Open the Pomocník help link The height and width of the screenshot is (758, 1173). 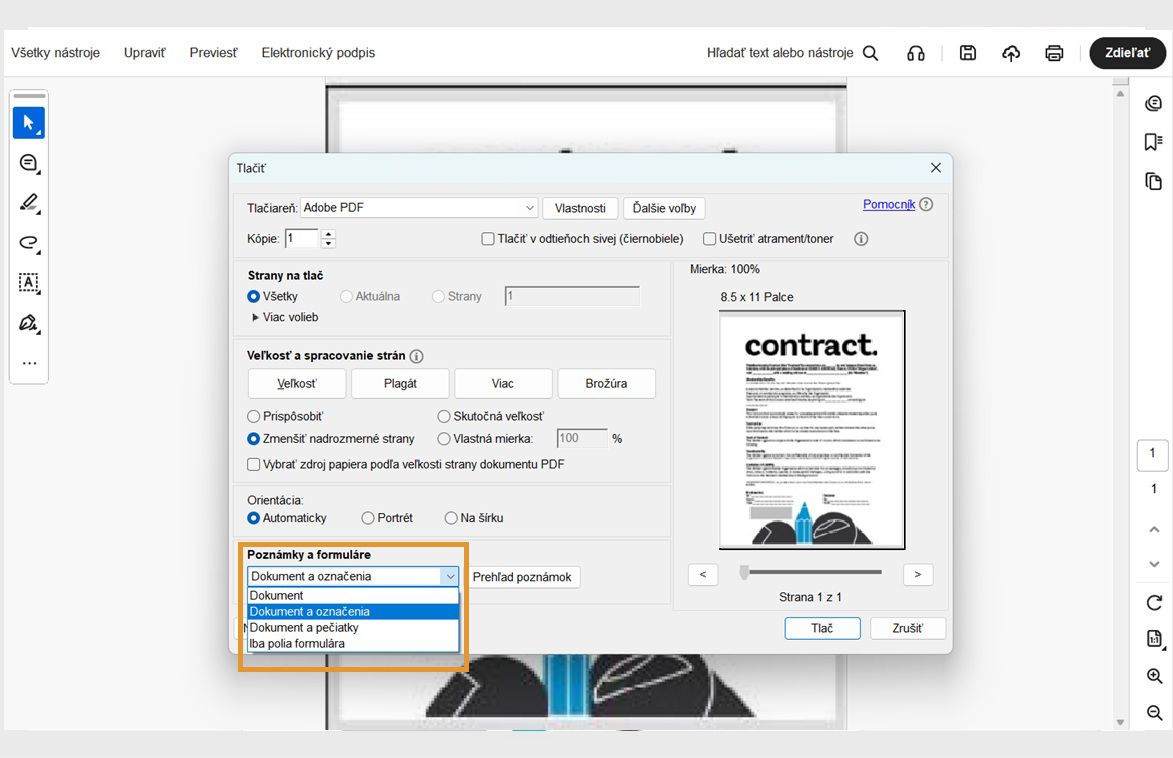coord(889,204)
